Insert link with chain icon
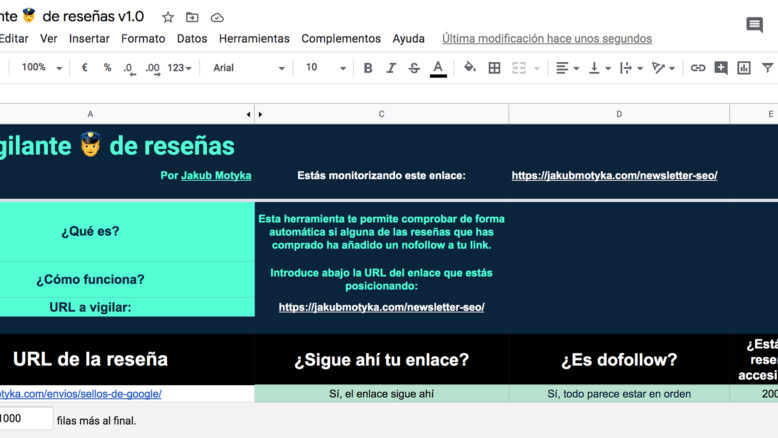This screenshot has height=438, width=778. (698, 68)
